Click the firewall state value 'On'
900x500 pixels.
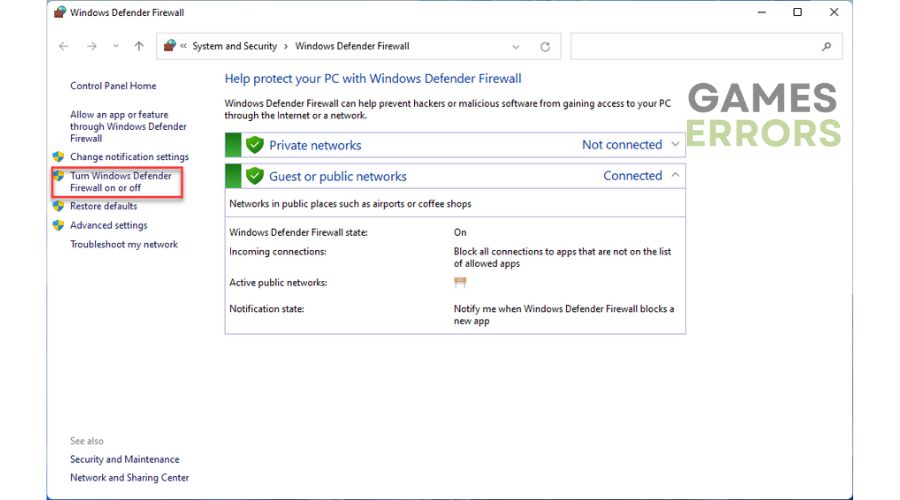(x=460, y=232)
